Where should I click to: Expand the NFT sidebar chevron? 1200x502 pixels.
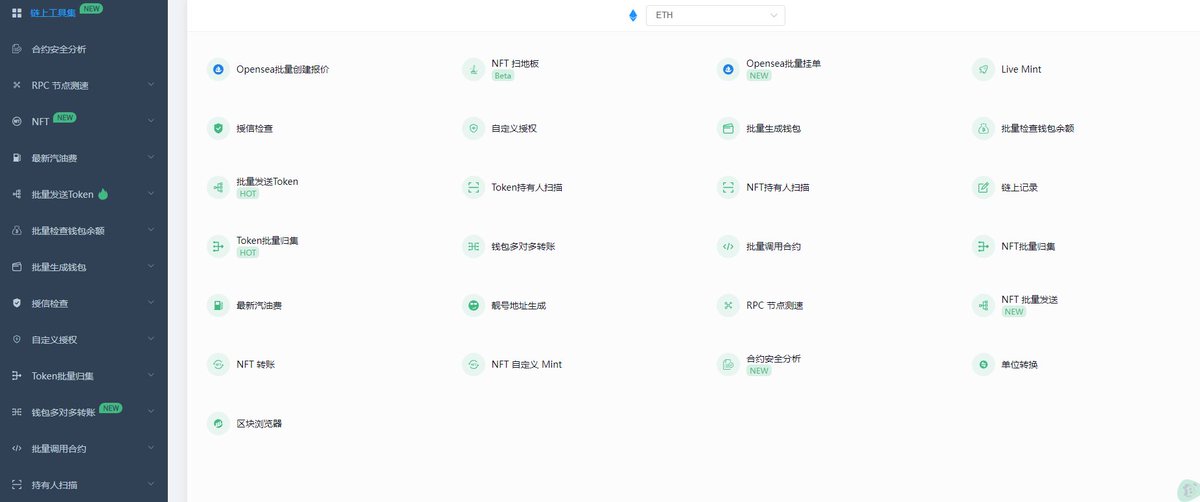click(151, 121)
